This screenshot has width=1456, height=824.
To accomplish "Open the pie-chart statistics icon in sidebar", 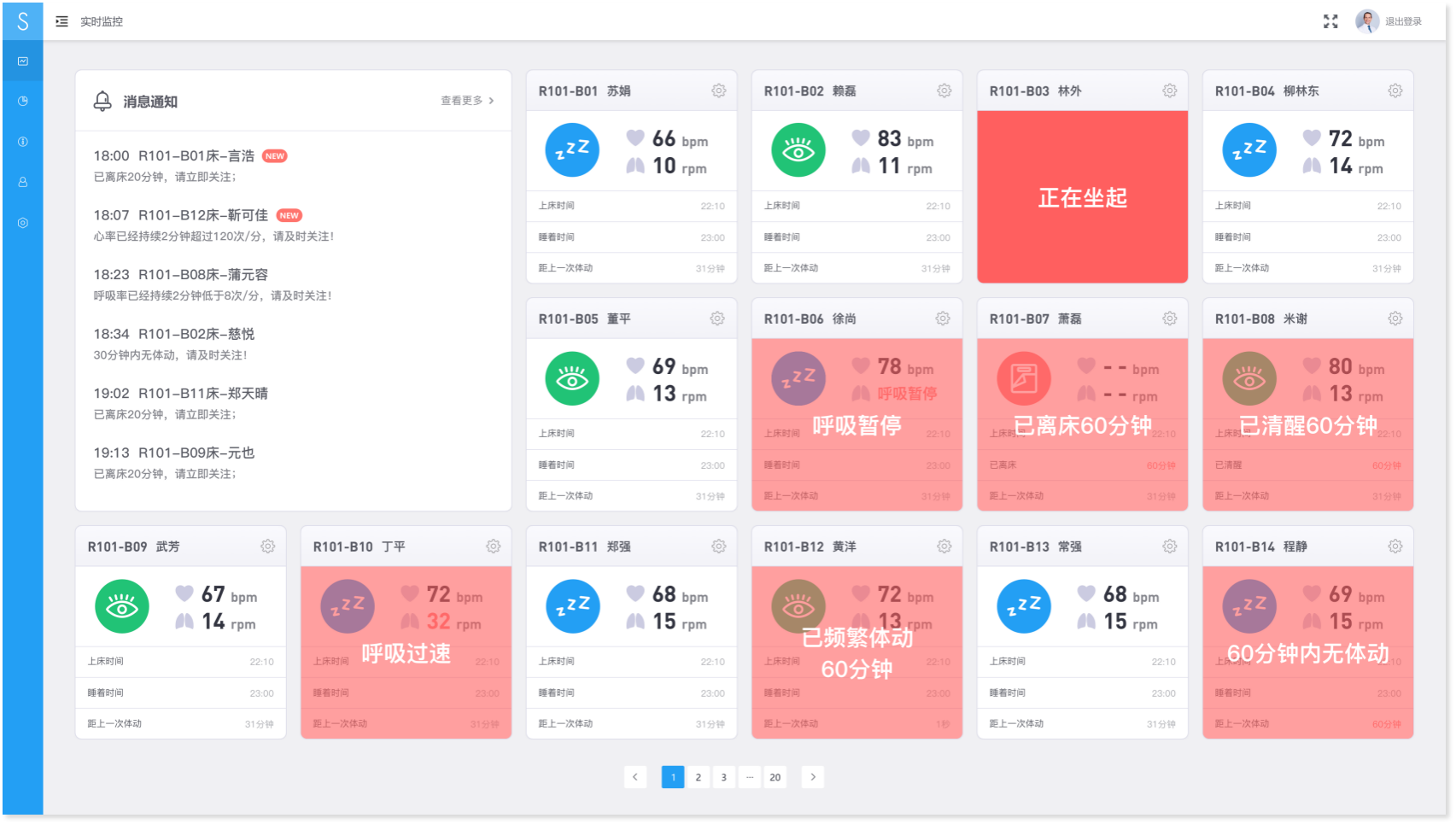I will [x=23, y=101].
